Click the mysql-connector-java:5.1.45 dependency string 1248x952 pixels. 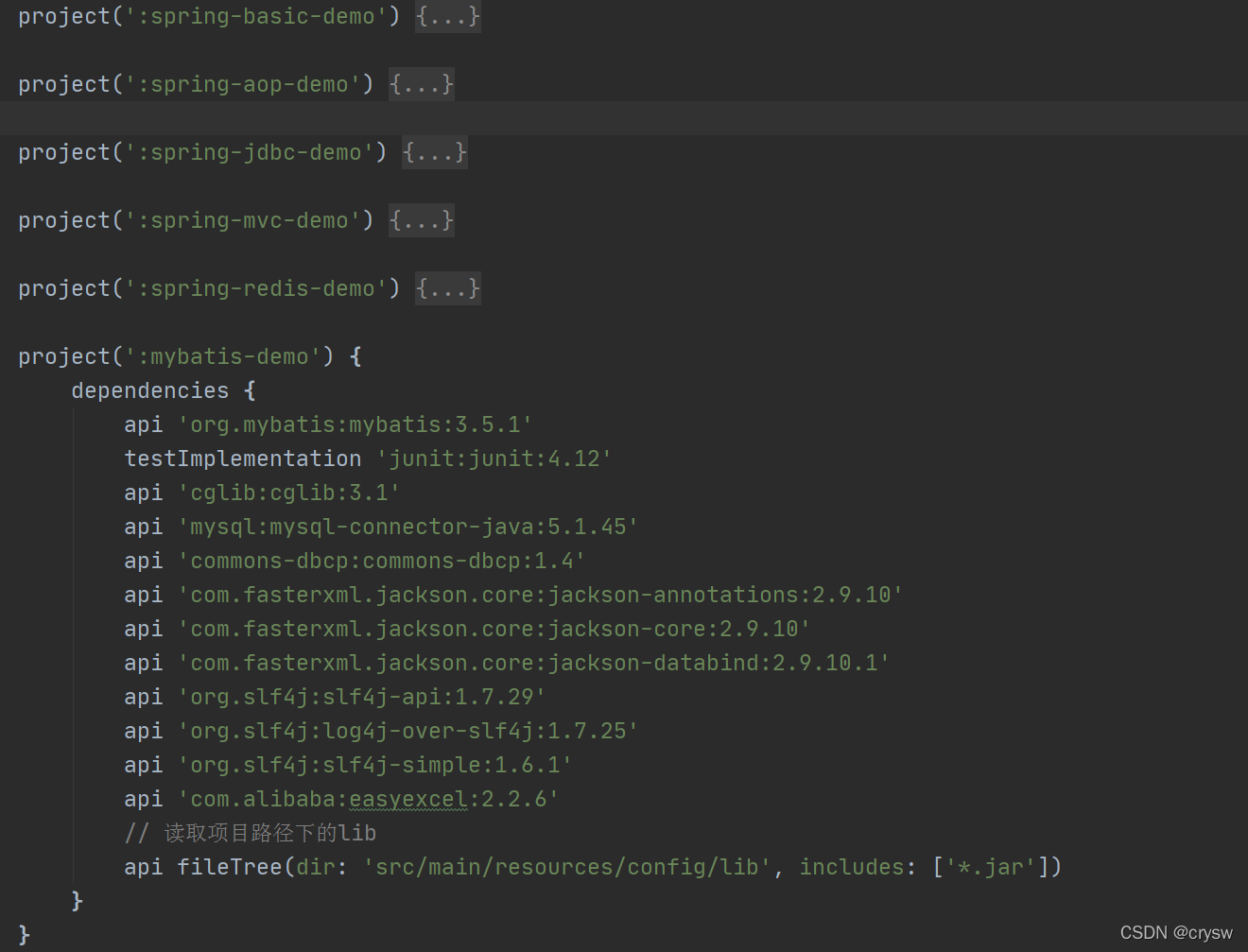pyautogui.click(x=408, y=527)
